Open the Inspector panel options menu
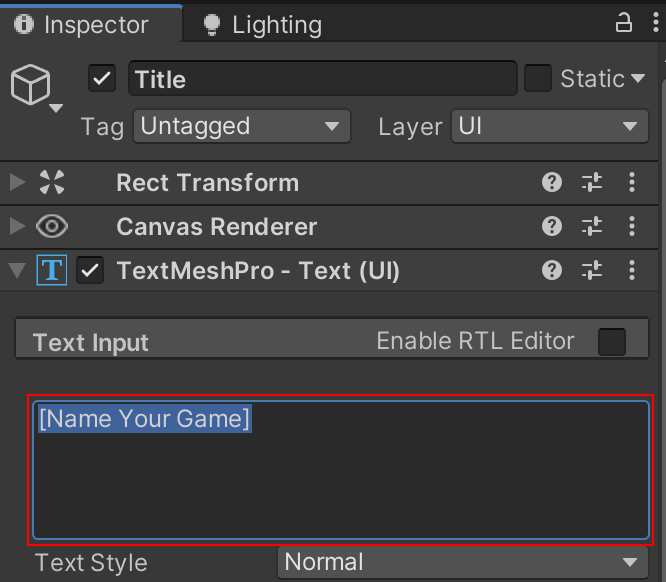The height and width of the screenshot is (582, 666). coord(653,23)
